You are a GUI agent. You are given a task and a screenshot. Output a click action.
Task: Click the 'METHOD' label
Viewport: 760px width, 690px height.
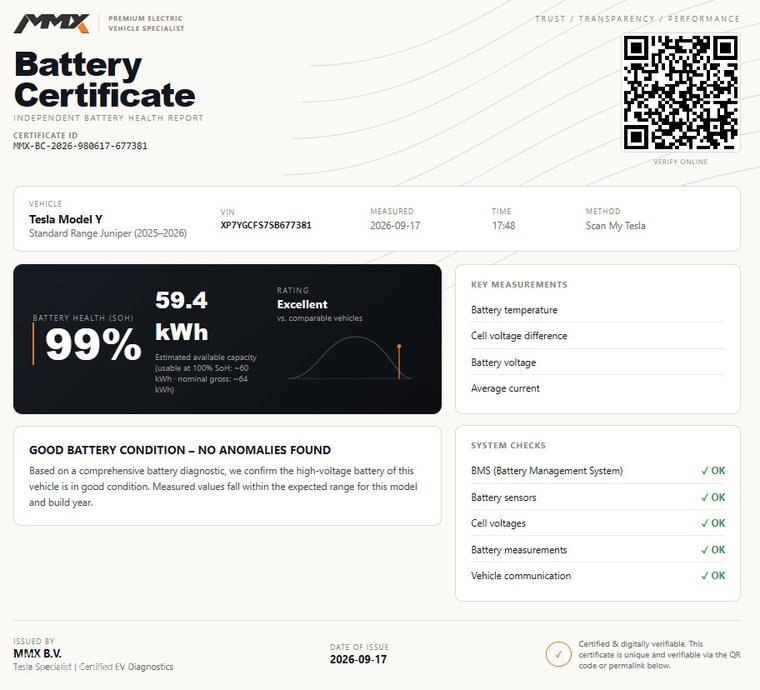tap(603, 211)
